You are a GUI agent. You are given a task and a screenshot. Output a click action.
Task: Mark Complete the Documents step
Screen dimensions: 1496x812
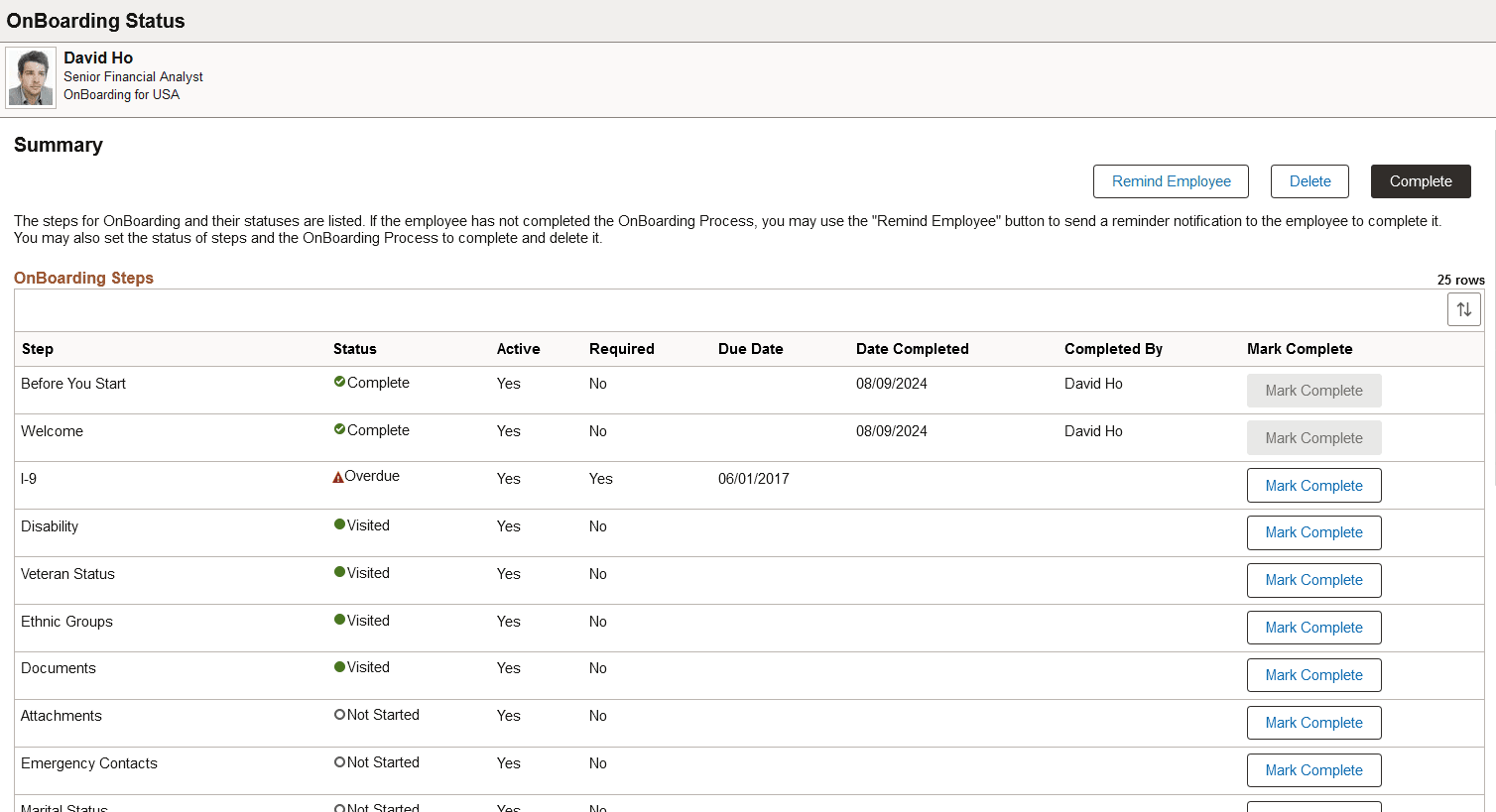(1314, 674)
